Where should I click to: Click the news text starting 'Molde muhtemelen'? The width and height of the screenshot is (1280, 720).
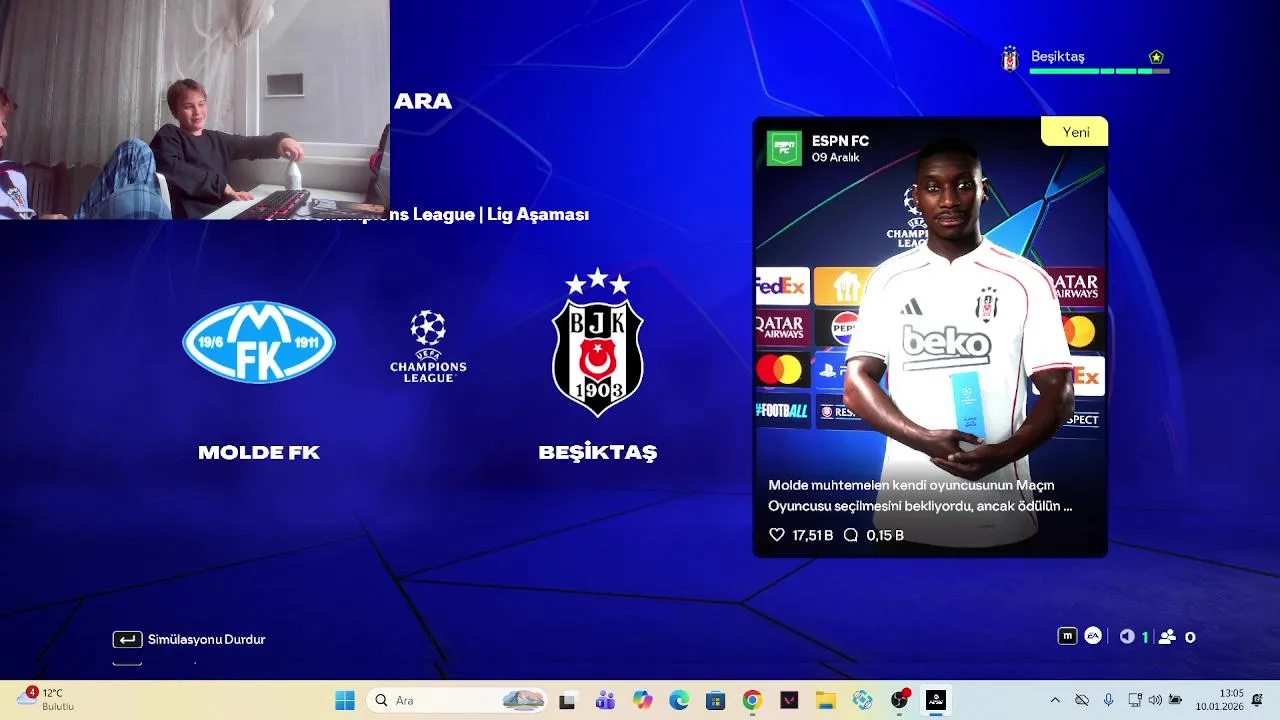click(920, 495)
